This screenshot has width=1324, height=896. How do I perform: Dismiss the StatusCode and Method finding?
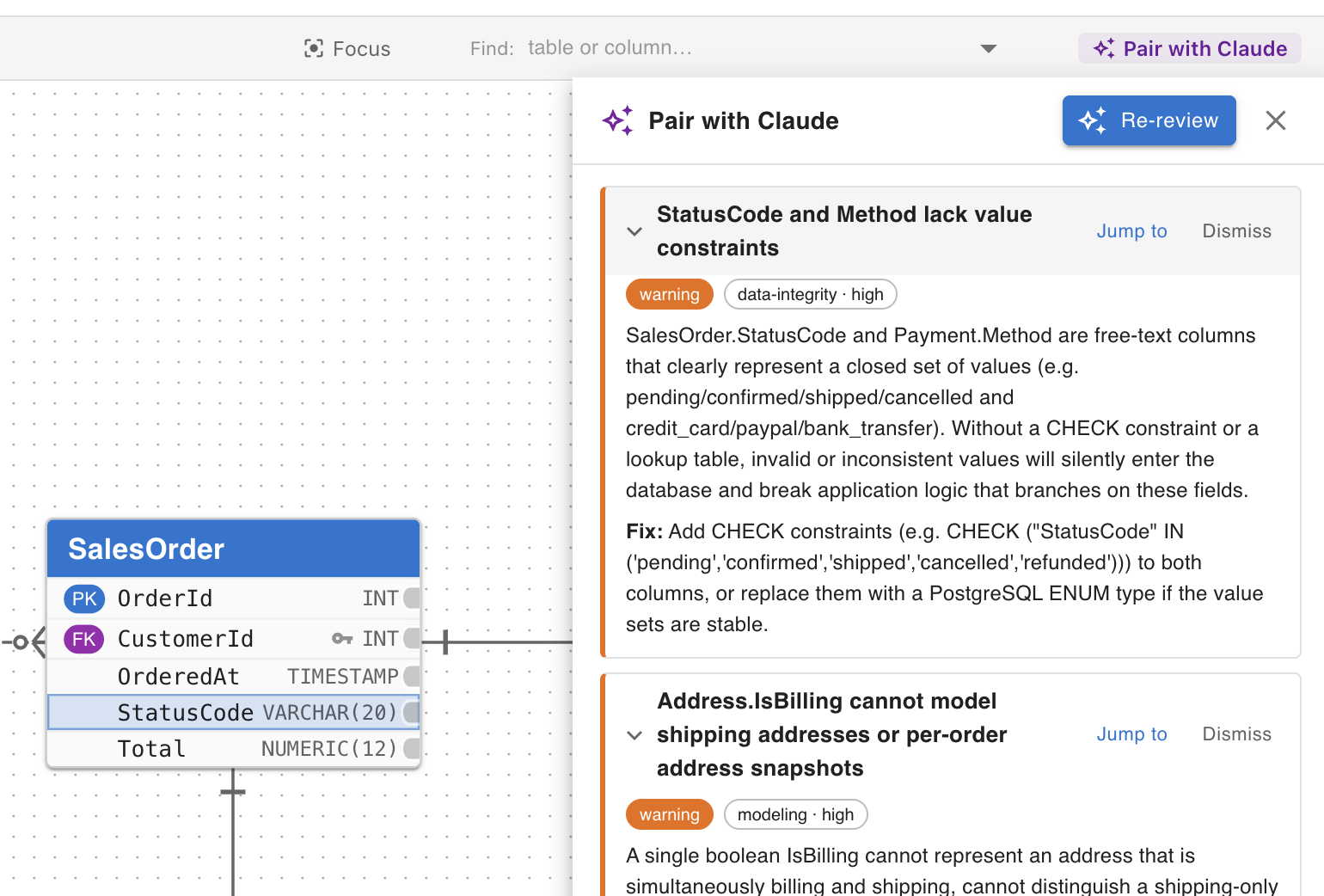(1236, 231)
